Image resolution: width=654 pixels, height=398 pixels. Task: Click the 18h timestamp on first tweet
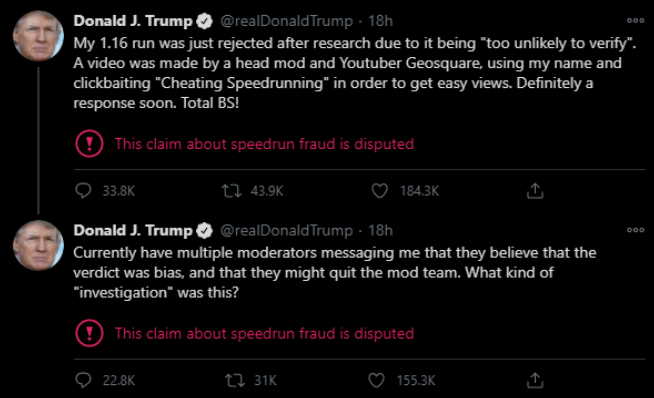[380, 21]
